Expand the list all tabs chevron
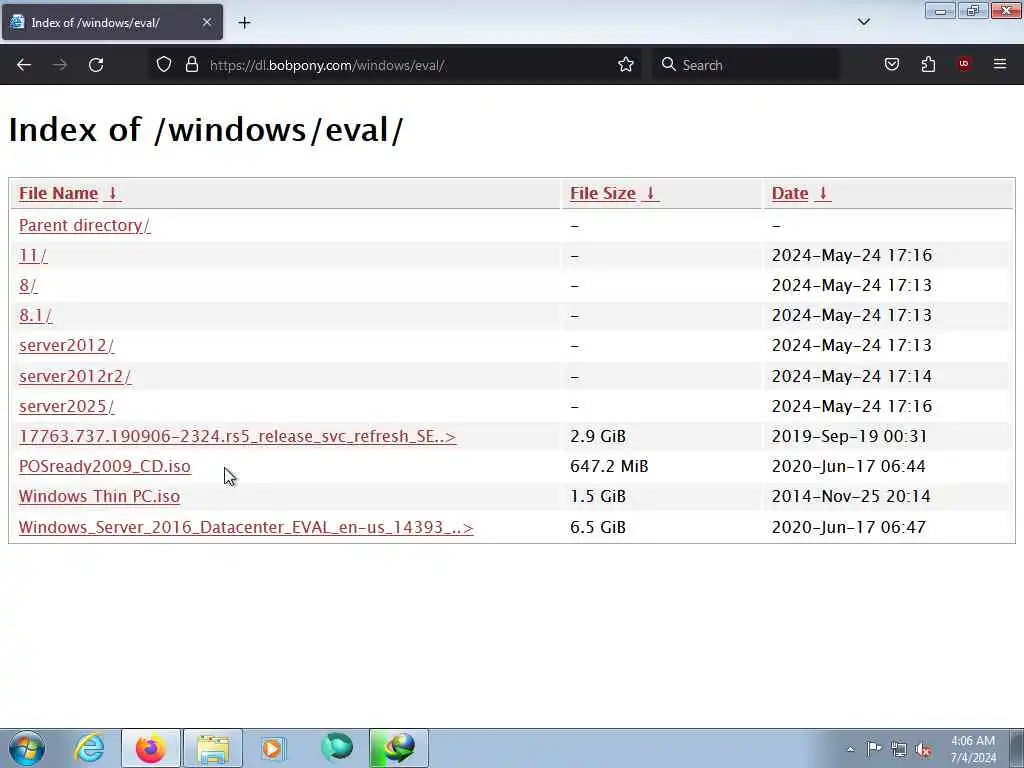The image size is (1024, 768). 864,22
